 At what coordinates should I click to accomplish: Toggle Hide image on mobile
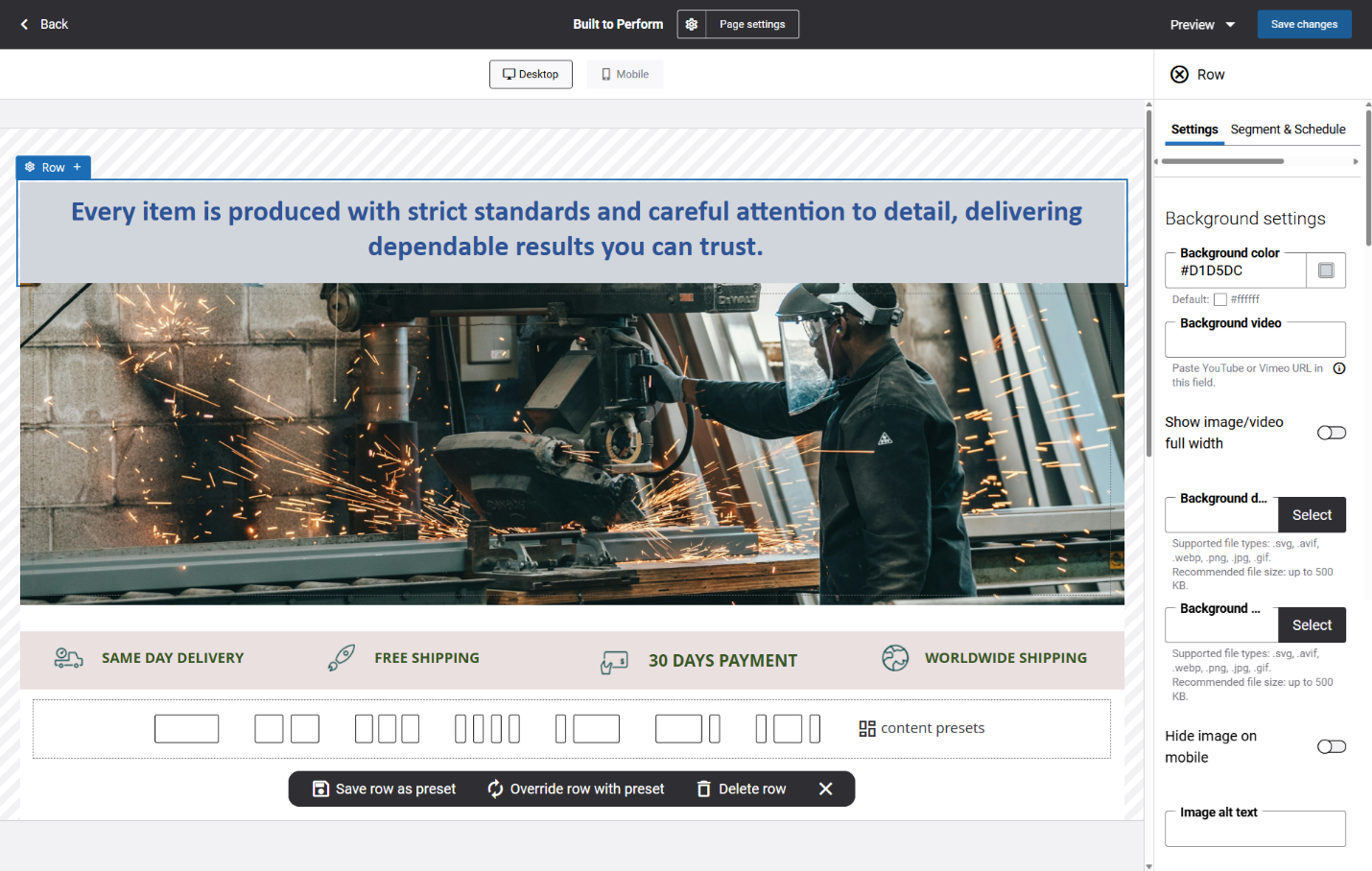tap(1331, 746)
